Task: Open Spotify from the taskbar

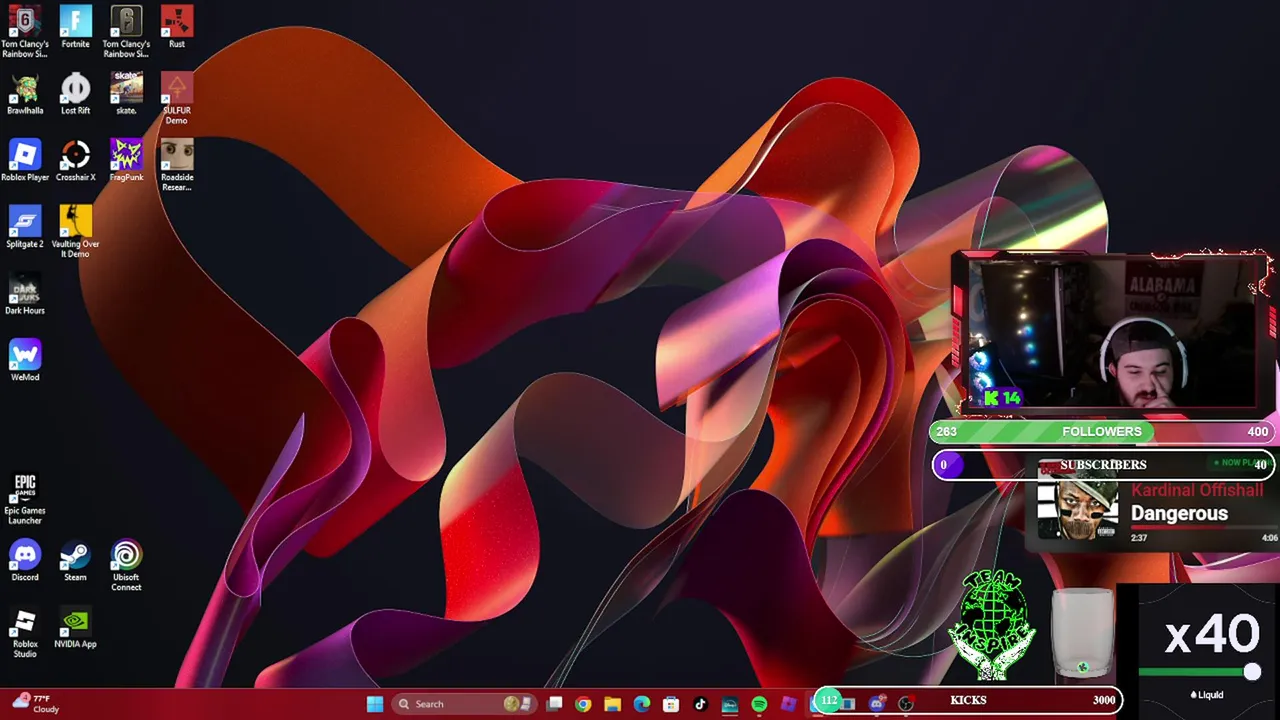Action: tap(759, 704)
